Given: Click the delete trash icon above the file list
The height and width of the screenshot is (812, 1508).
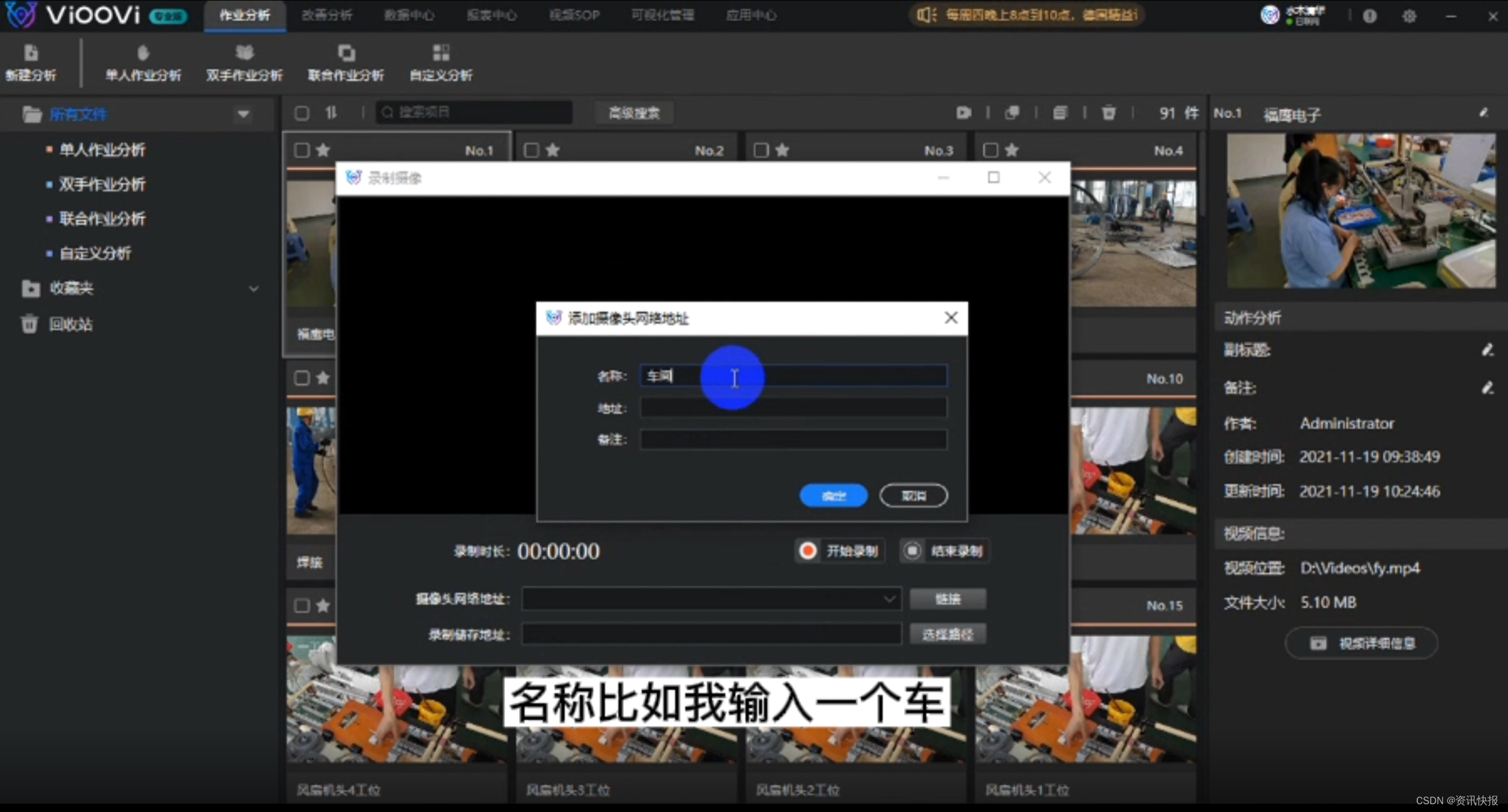Looking at the screenshot, I should tap(1108, 113).
